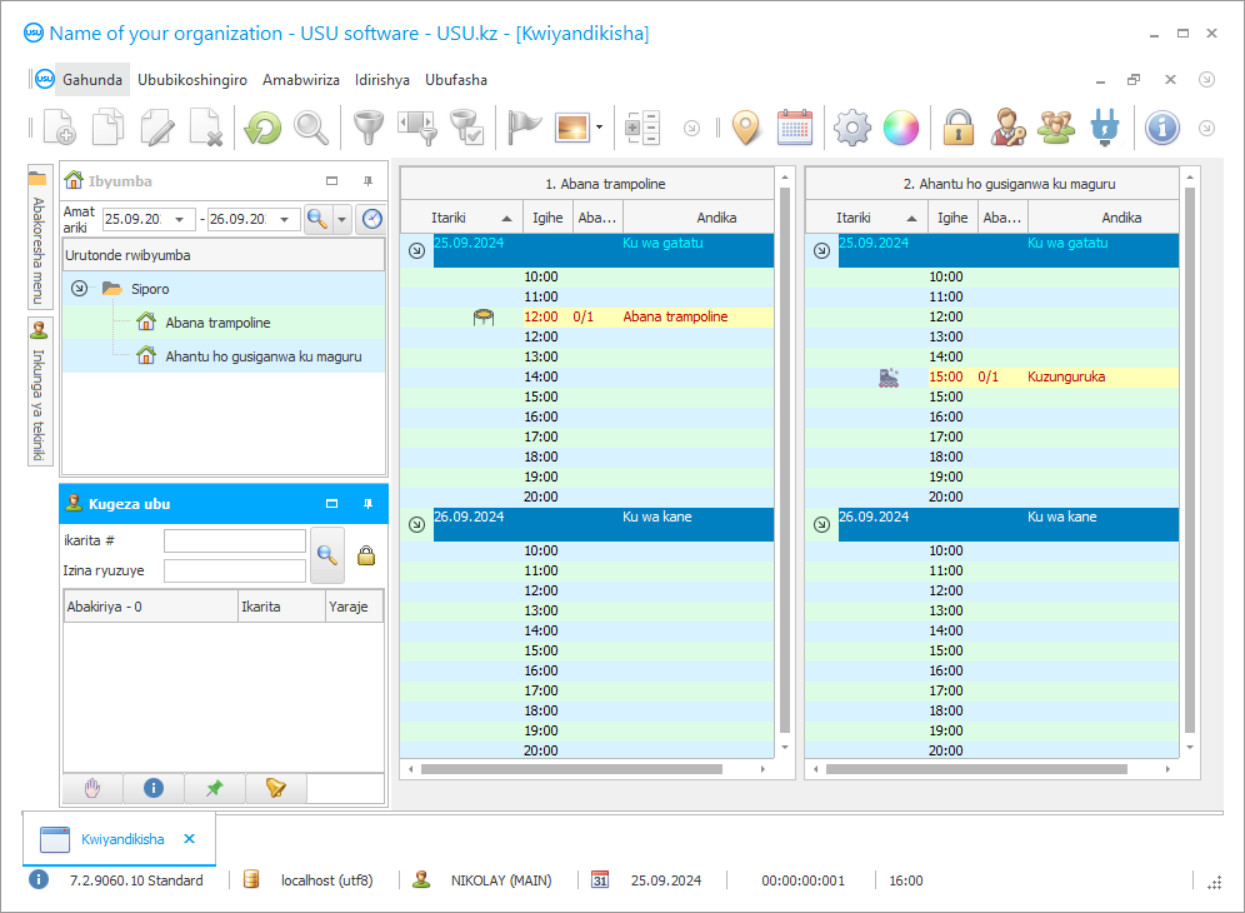Open the start date 25.09 dropdown
Screen dimensions: 1245x913
tap(180, 219)
